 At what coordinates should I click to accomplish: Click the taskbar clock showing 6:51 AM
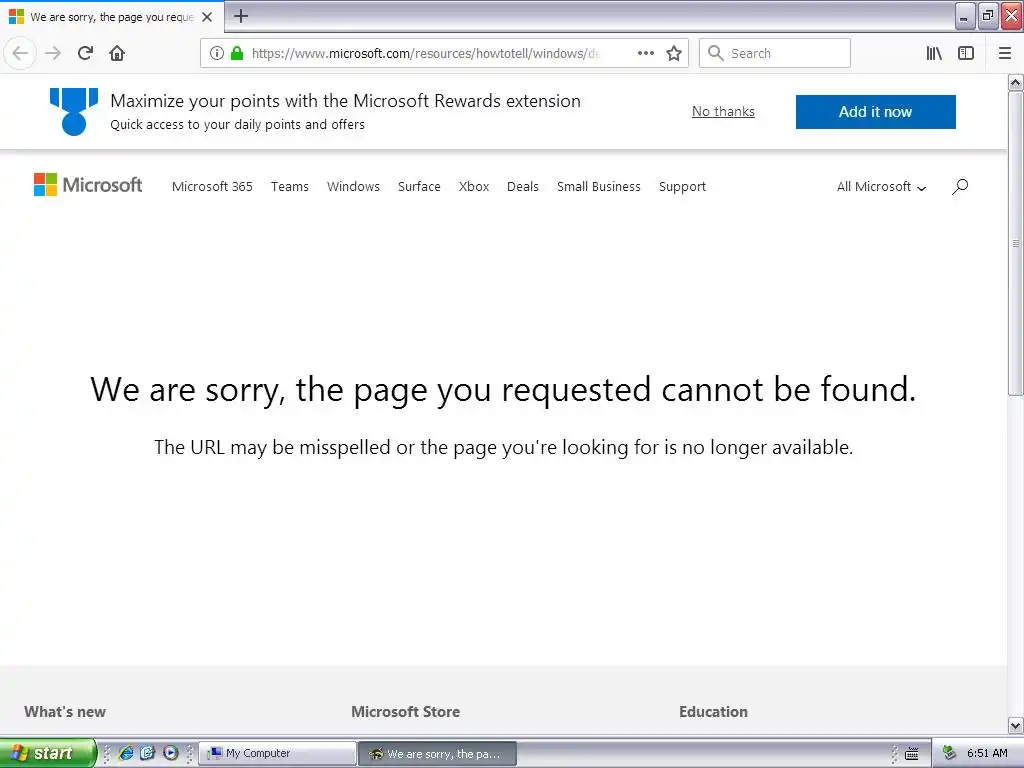click(987, 753)
